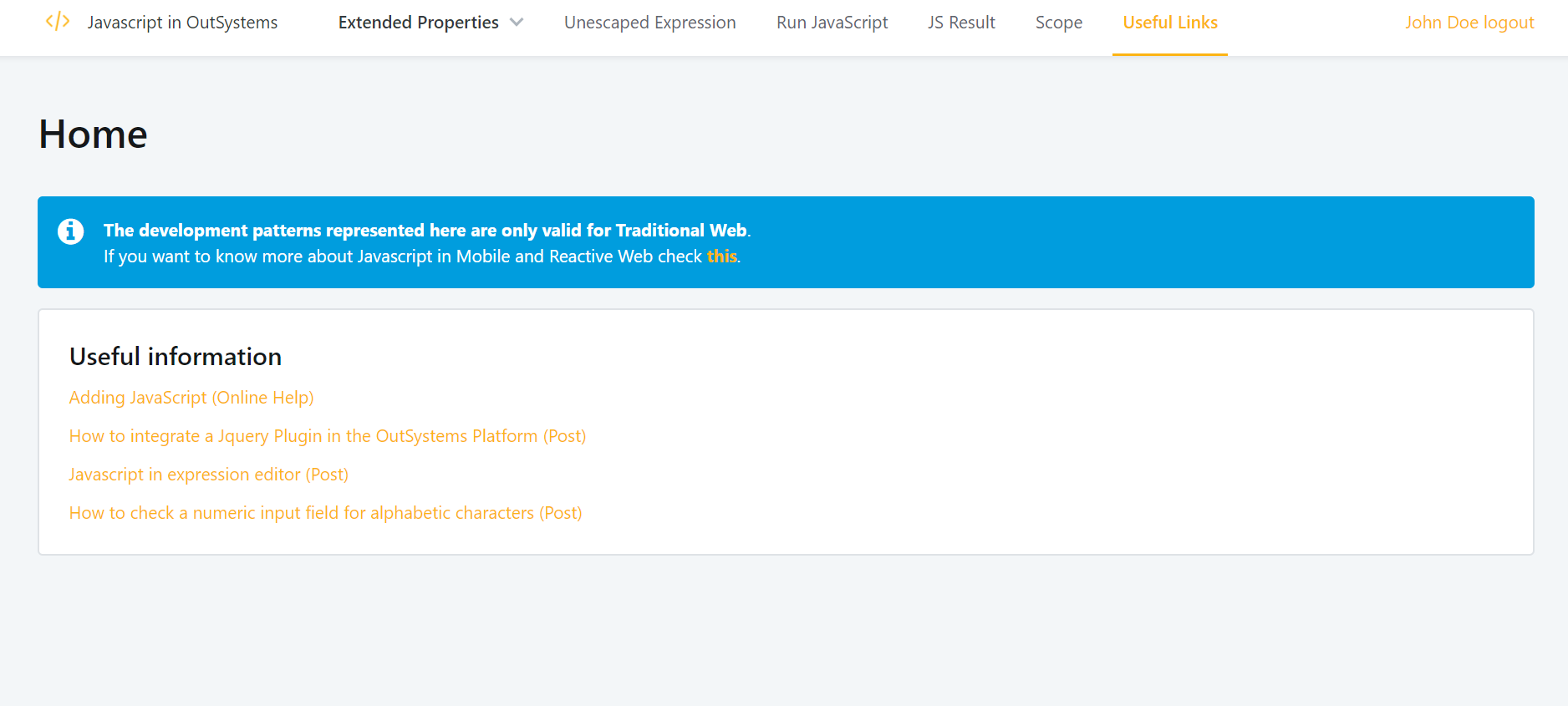Screen dimensions: 1568x706
Task: Click the John Doe user name
Action: click(x=1441, y=23)
